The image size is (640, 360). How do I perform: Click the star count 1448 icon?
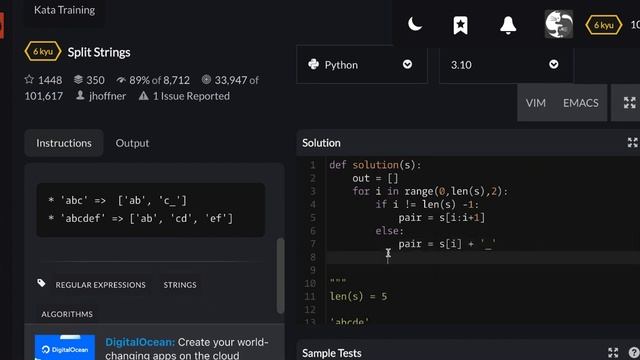29,79
